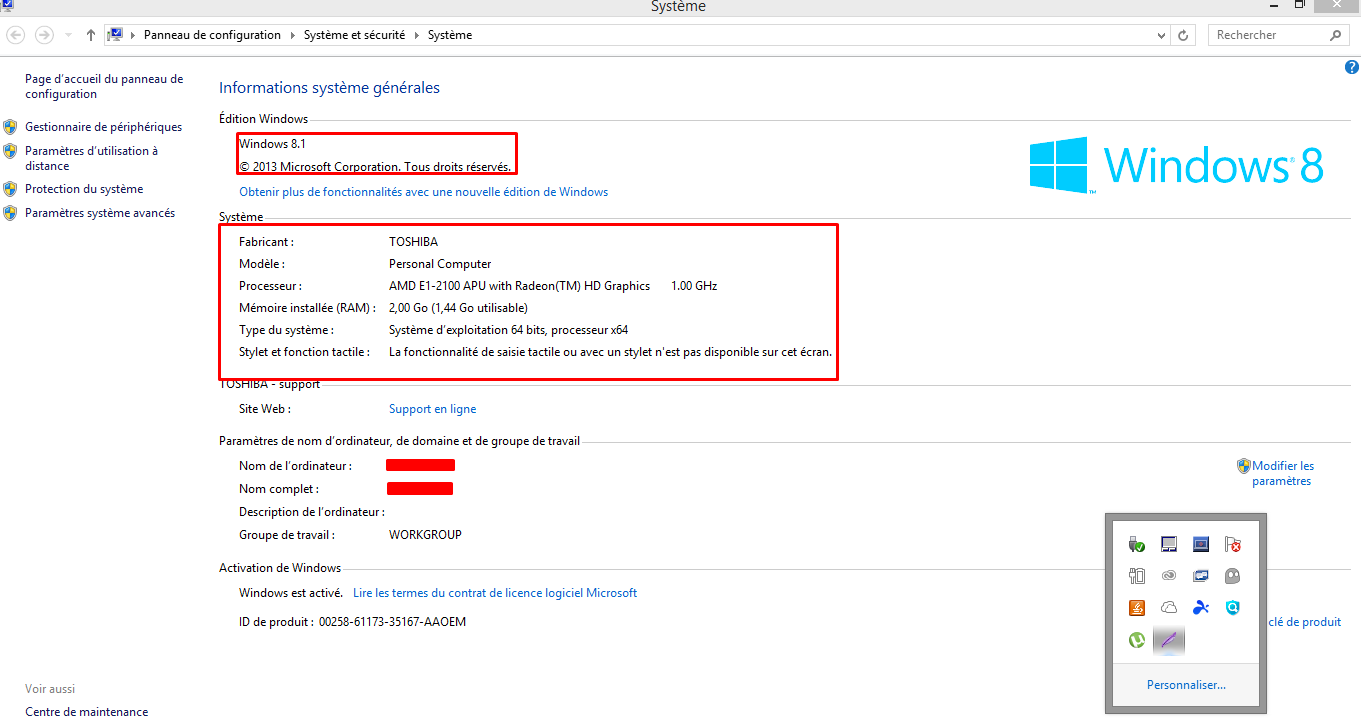This screenshot has width=1361, height=721.
Task: Expand the arrow before Panneau de configuration
Action: [133, 35]
